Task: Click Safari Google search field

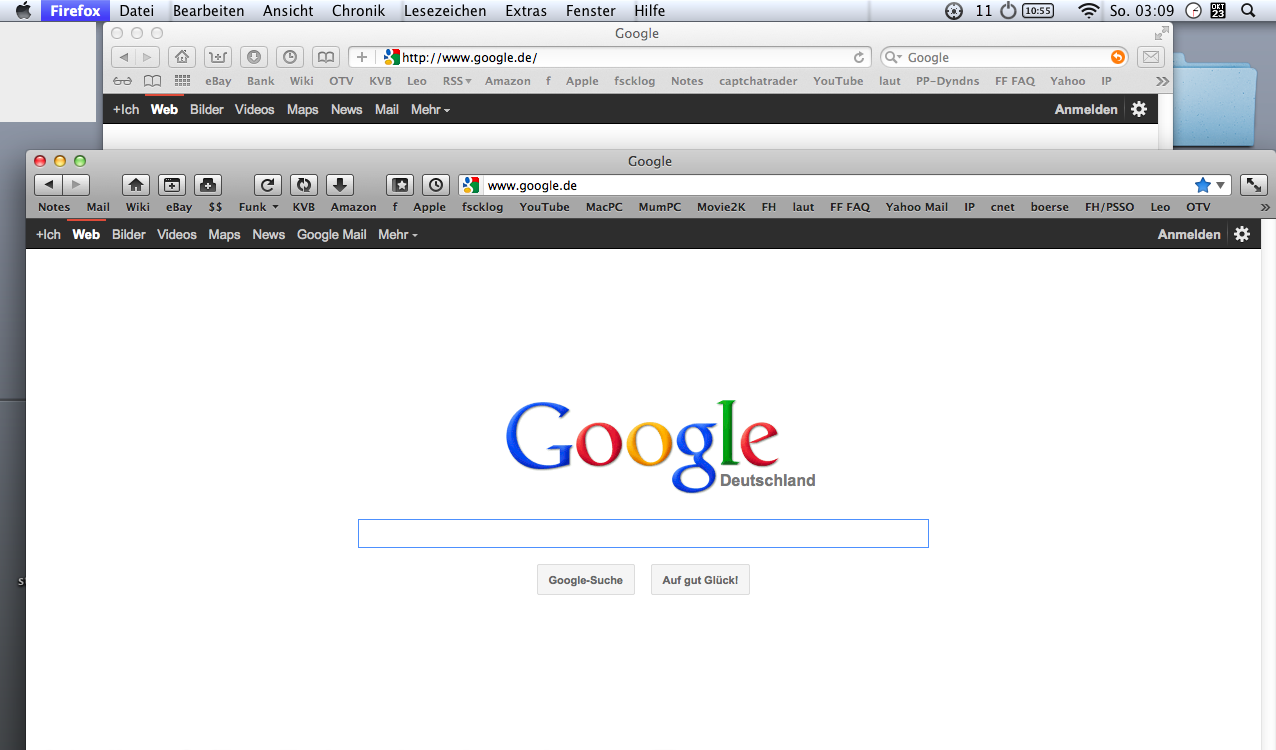Action: (1005, 57)
